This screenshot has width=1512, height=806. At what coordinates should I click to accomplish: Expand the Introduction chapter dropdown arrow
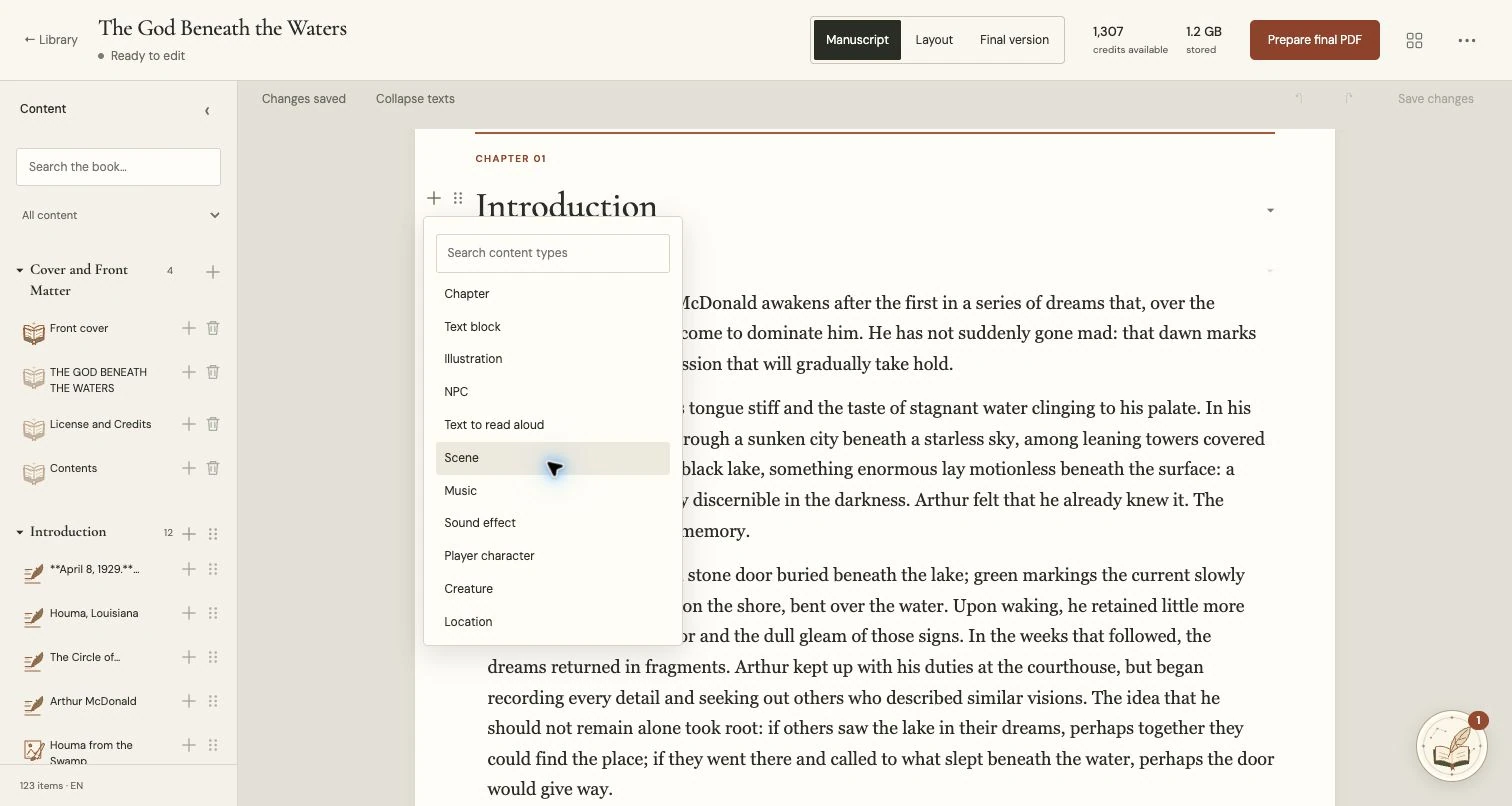[1270, 210]
